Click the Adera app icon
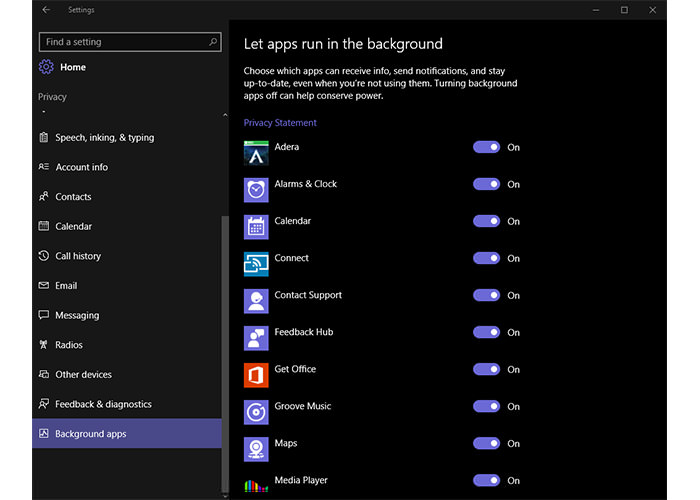Viewport: 700px width, 500px height. click(256, 153)
